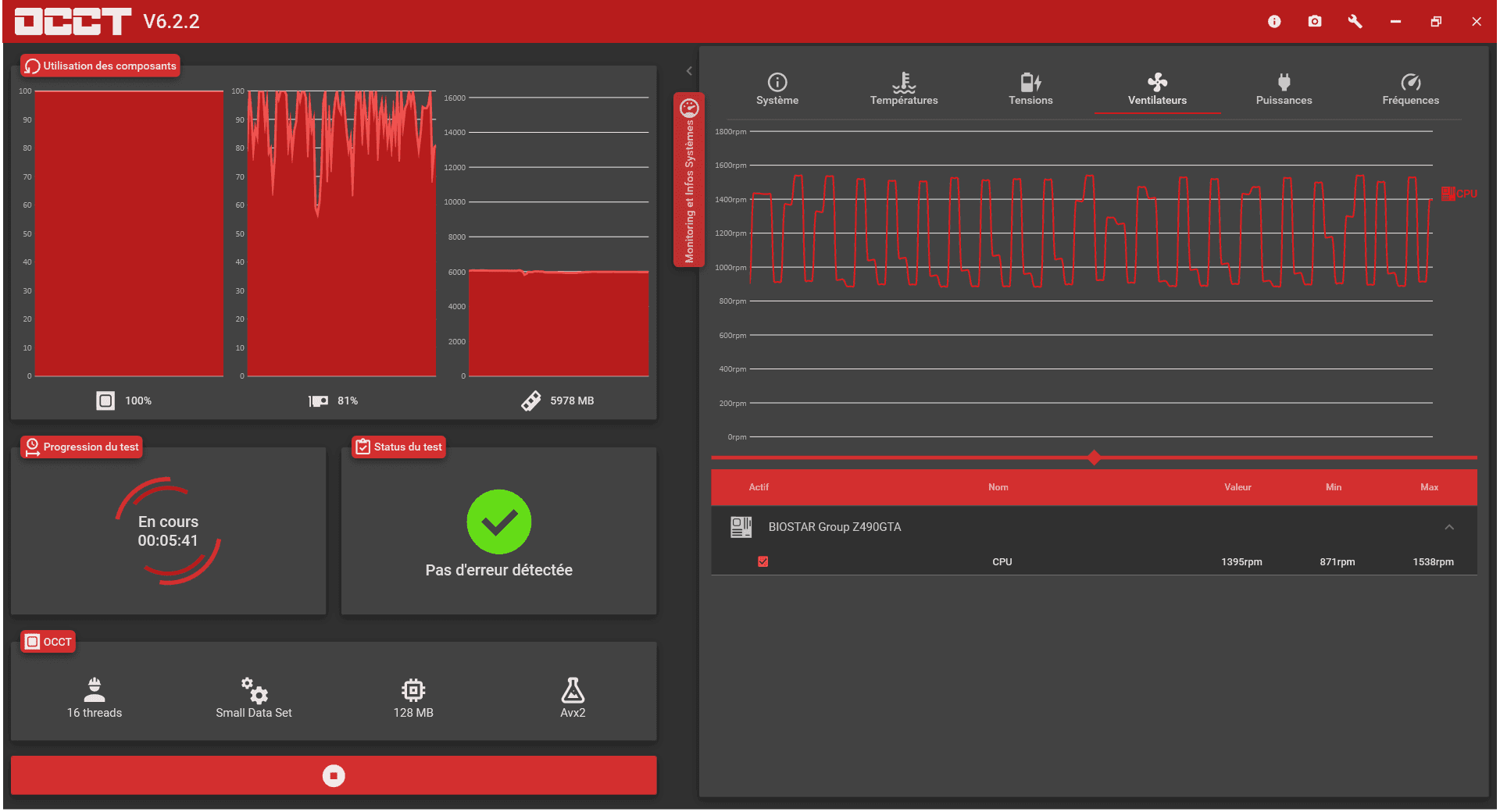Click the 128 MB chip icon
The width and height of the screenshot is (1500, 812).
(x=413, y=689)
